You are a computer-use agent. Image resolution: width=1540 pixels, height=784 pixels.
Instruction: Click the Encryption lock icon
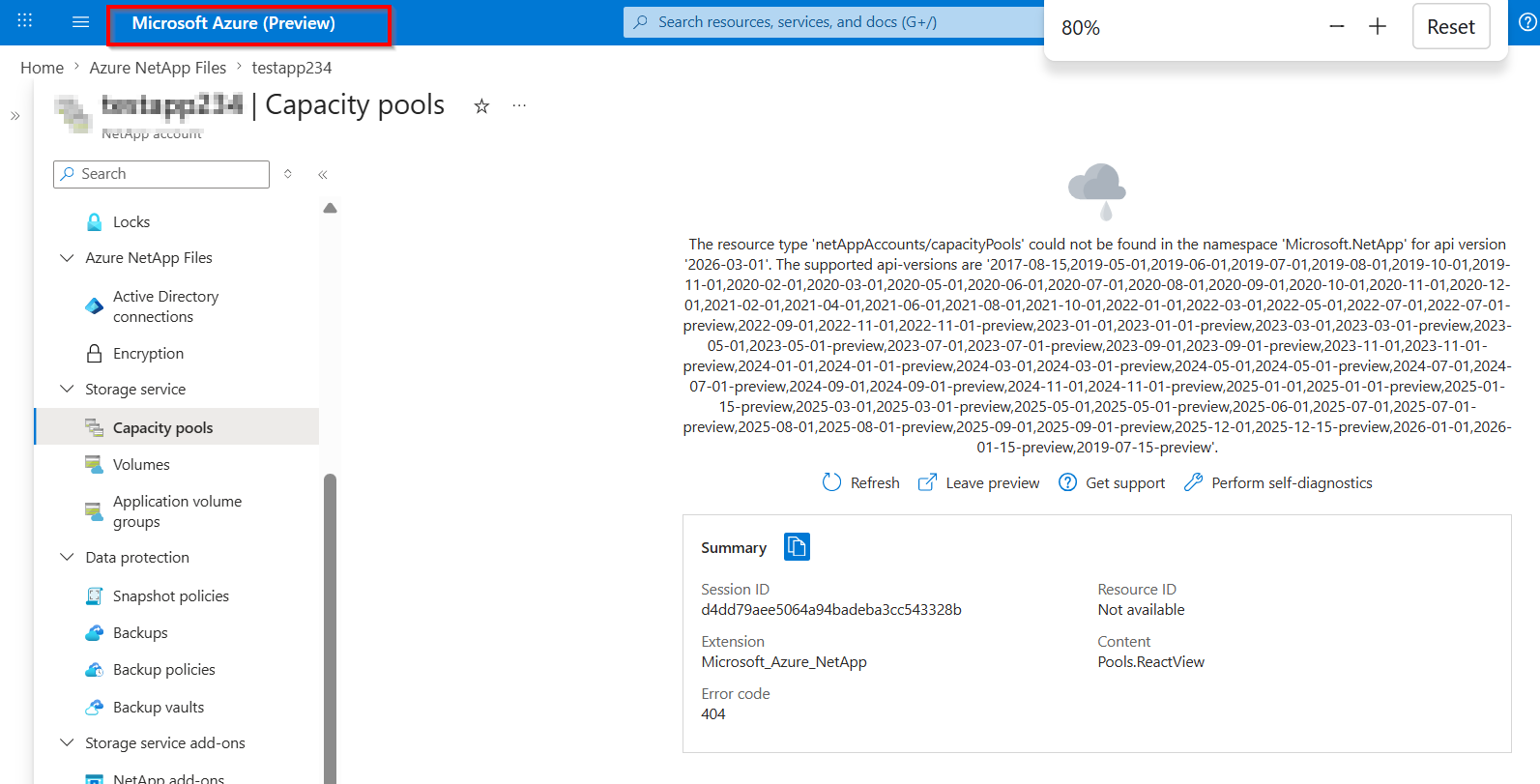(x=95, y=354)
